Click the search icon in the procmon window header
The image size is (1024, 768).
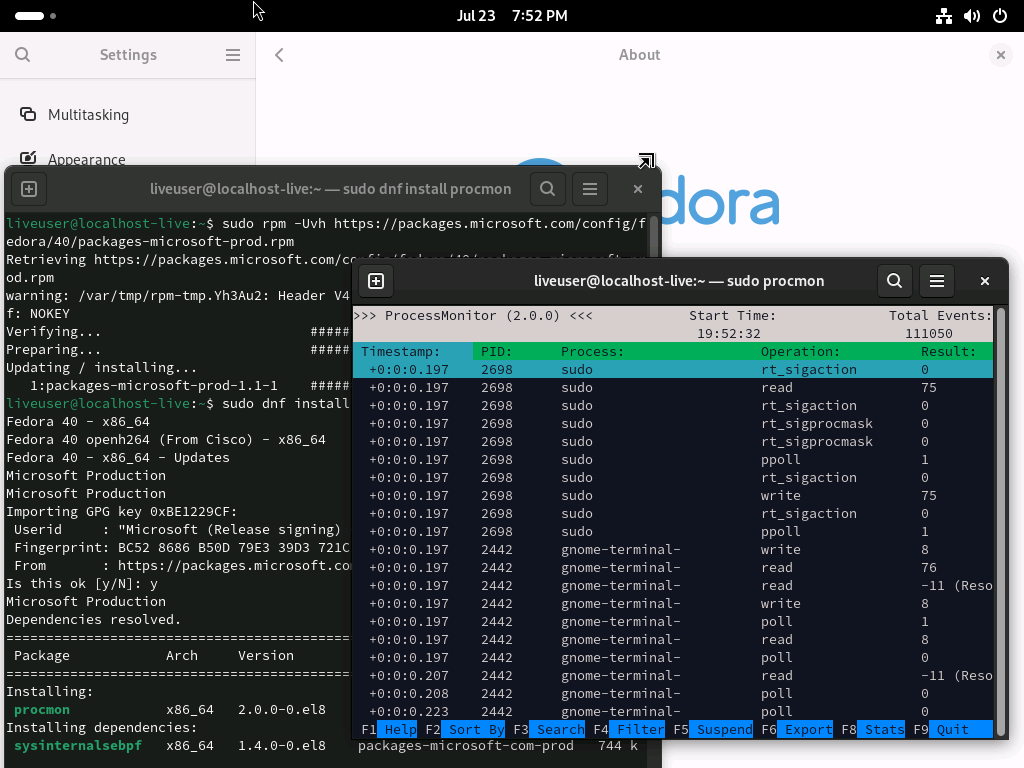pos(895,281)
